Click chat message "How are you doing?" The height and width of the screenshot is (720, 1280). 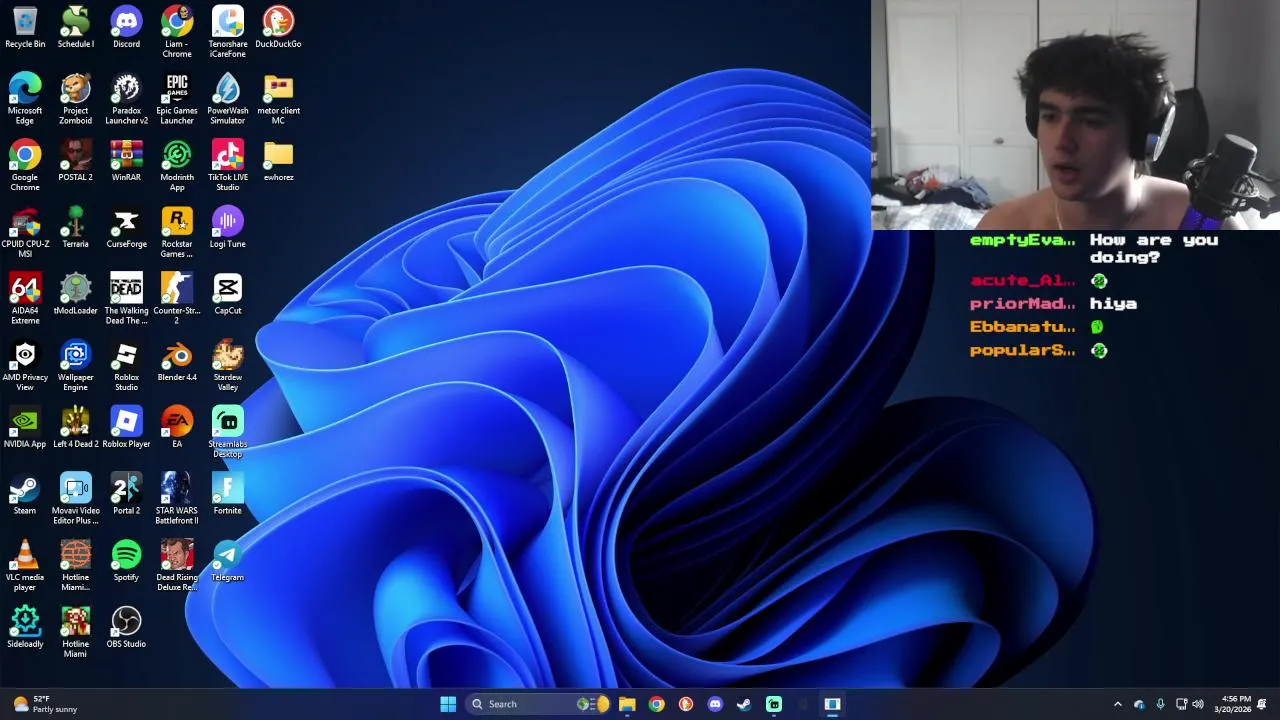click(1154, 248)
